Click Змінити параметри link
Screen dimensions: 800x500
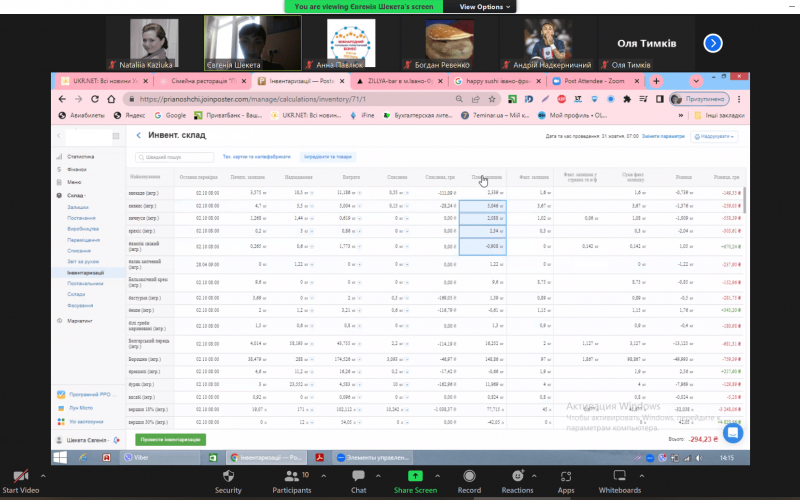coord(663,136)
